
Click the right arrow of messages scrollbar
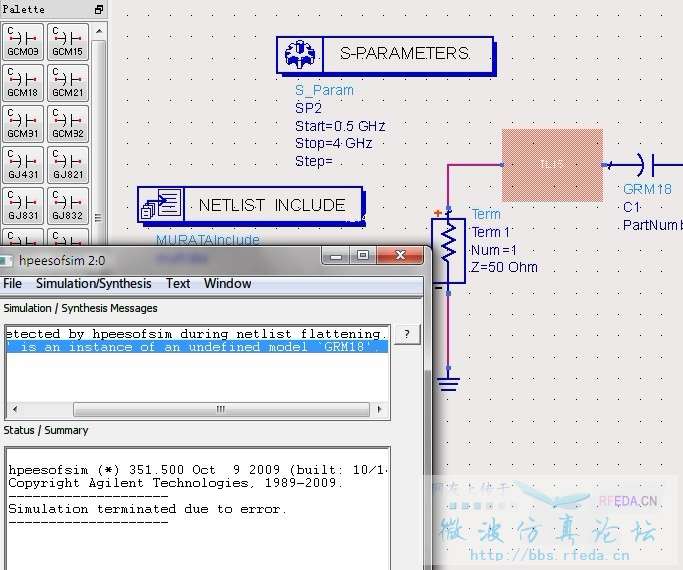pos(379,409)
